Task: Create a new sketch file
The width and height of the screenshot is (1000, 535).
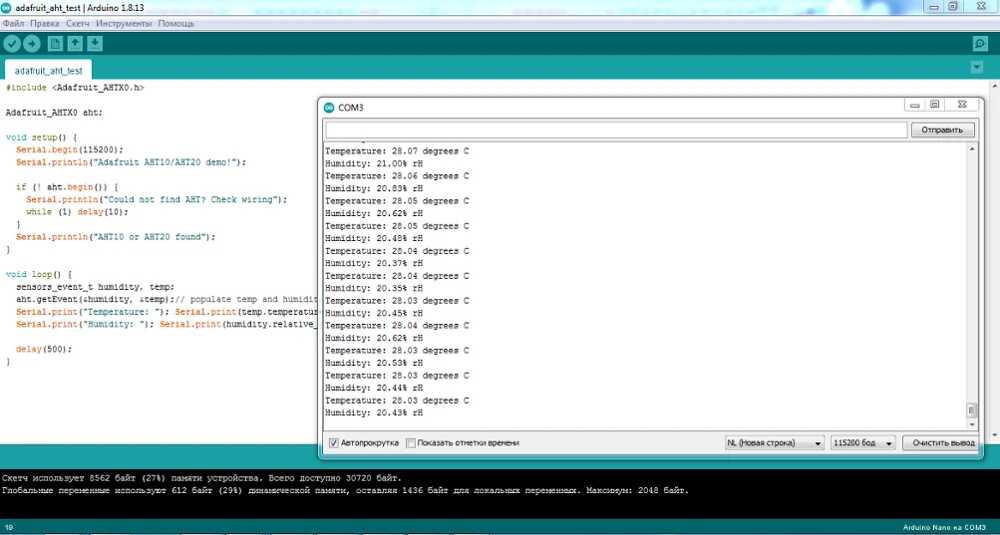Action: click(55, 43)
